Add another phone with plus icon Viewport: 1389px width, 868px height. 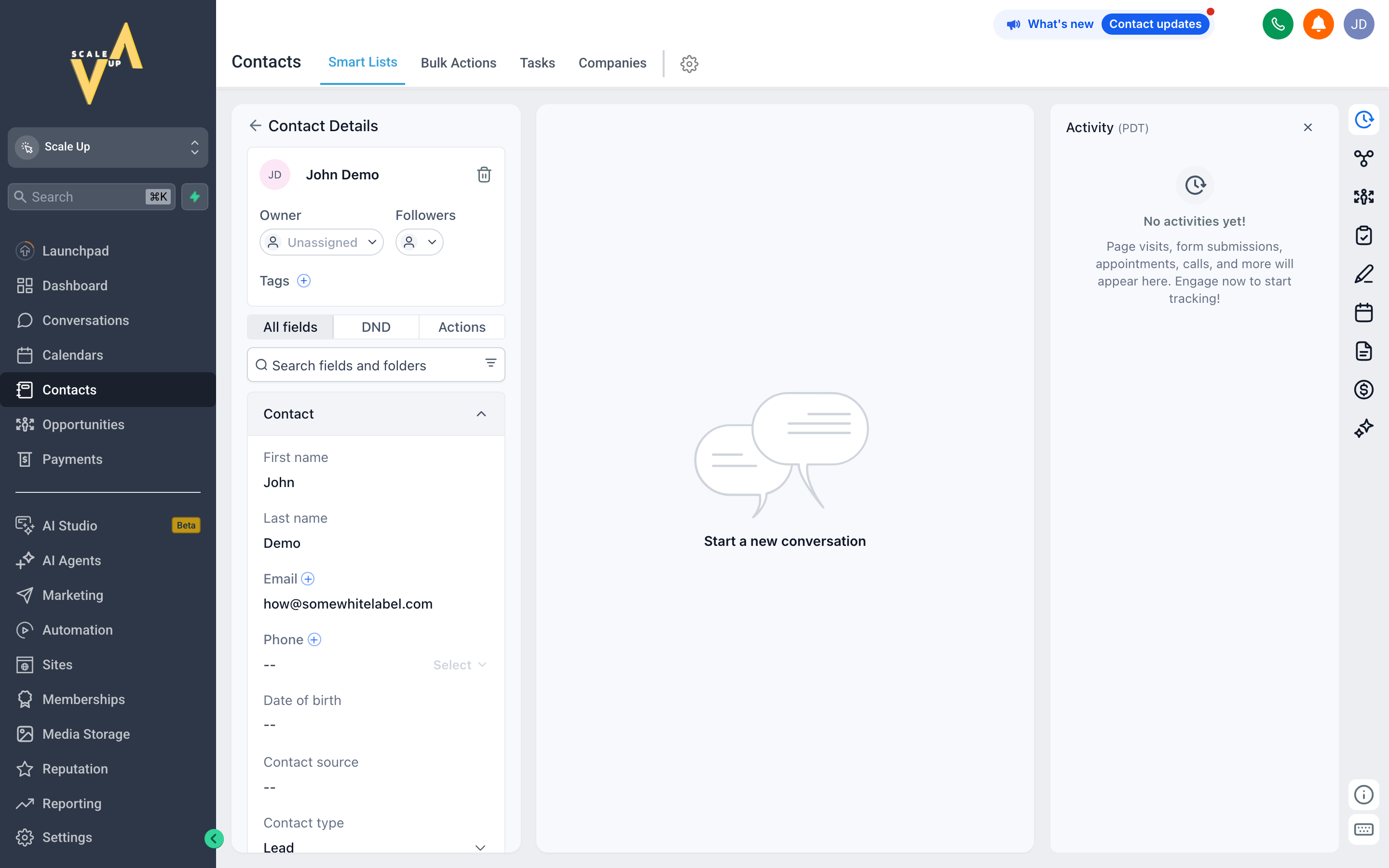(x=314, y=639)
